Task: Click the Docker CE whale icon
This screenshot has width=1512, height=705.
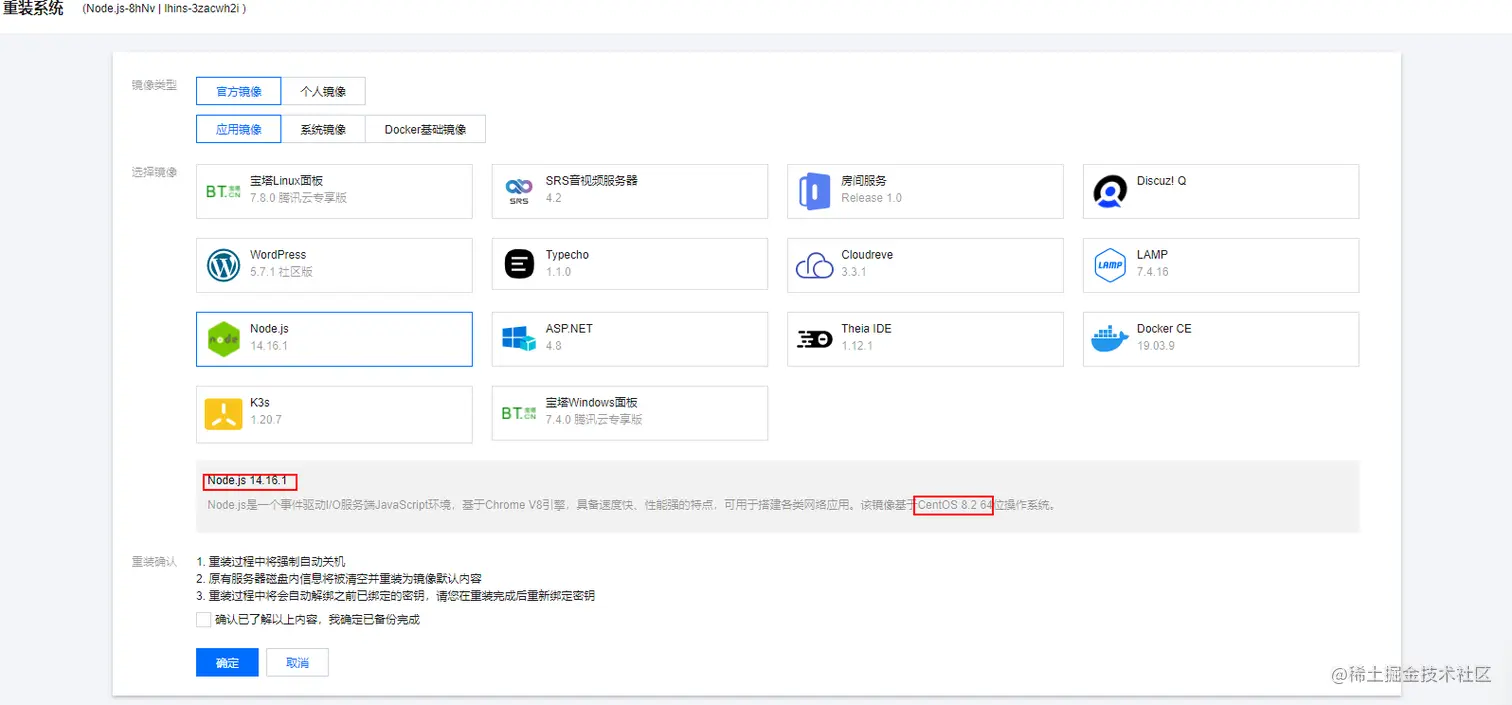Action: [x=1110, y=340]
